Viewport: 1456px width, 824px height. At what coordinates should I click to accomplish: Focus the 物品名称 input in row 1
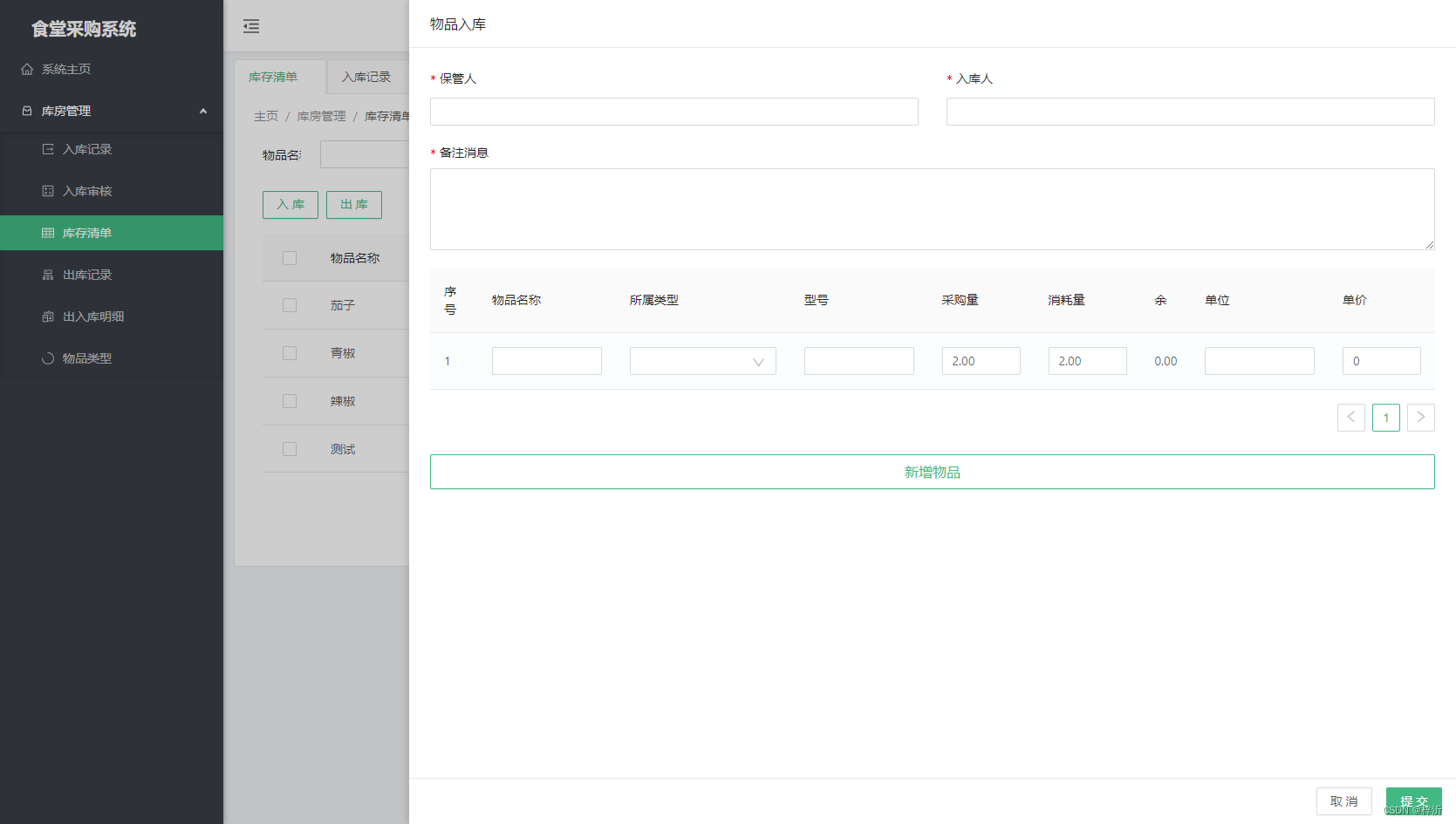547,361
